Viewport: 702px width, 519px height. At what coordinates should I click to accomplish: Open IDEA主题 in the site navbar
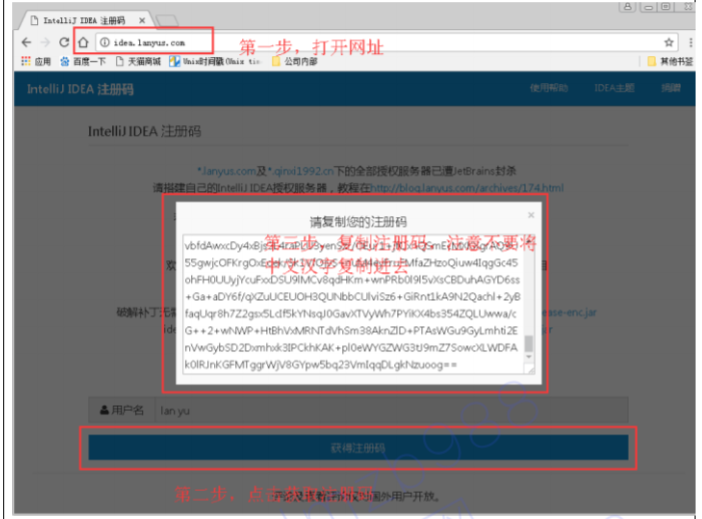coord(614,88)
